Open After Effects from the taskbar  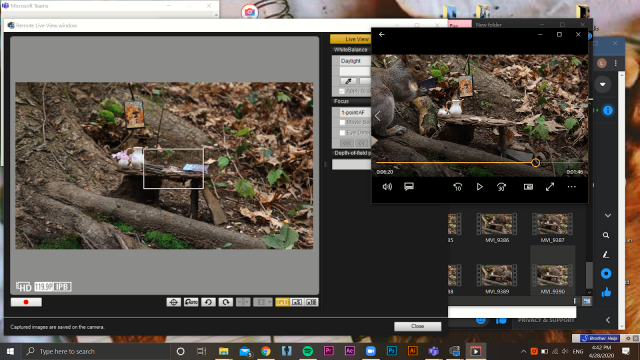[x=350, y=351]
